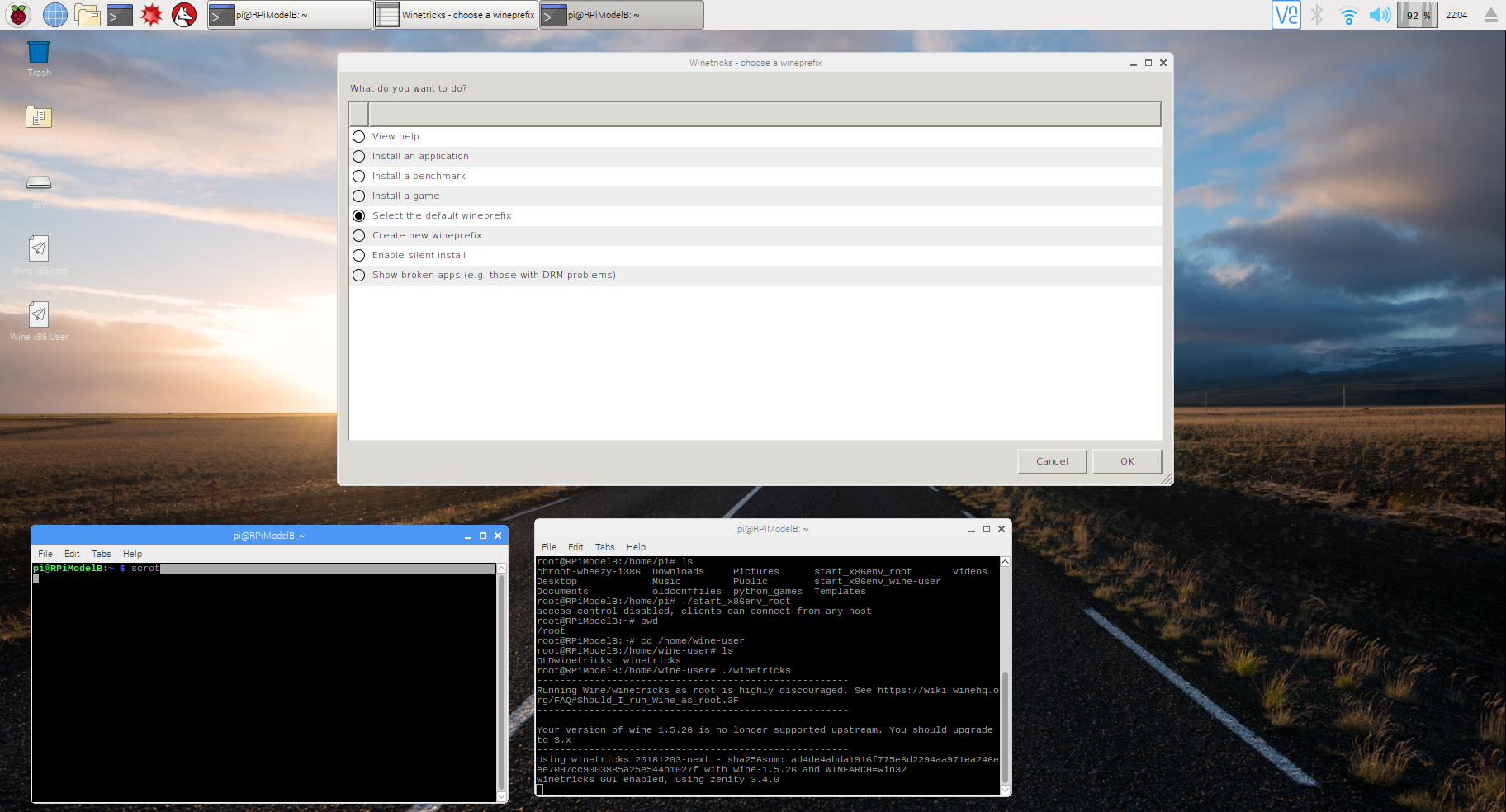Select the document desktop icon below Trash
The height and width of the screenshot is (812, 1506).
coord(39,117)
